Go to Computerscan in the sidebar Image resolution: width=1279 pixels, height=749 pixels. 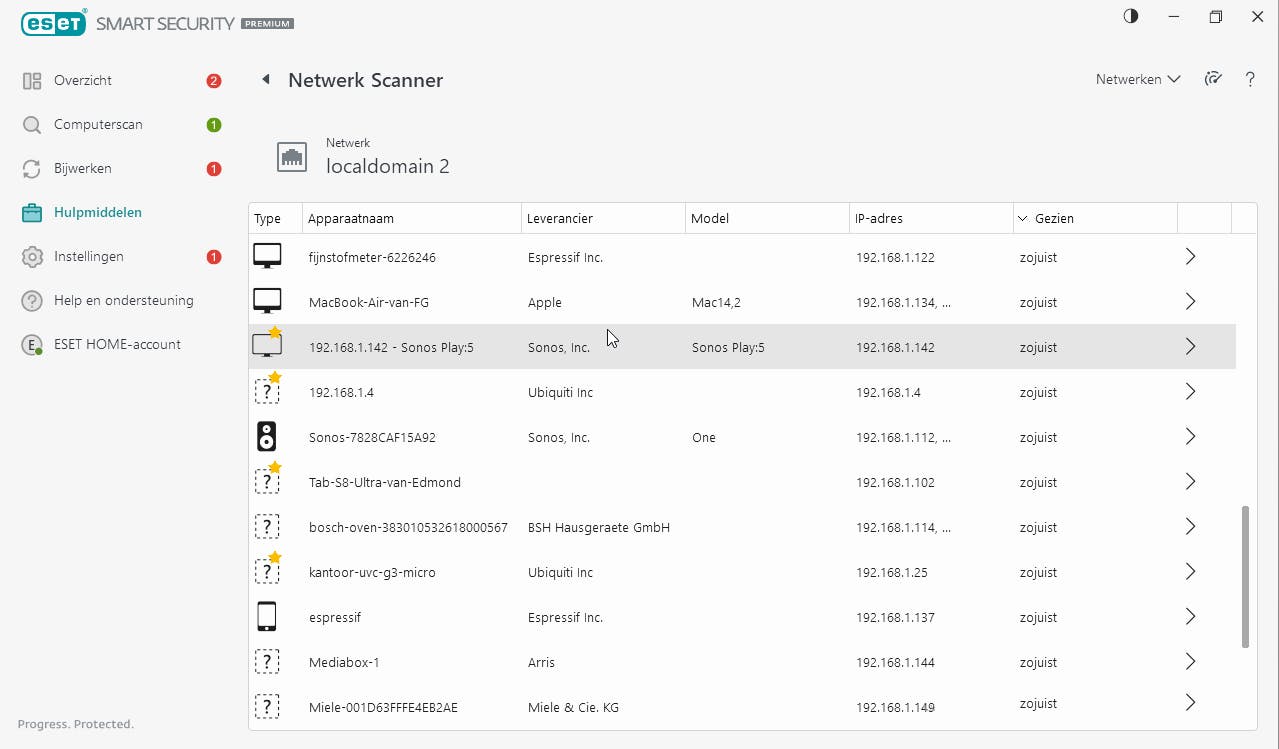[98, 124]
